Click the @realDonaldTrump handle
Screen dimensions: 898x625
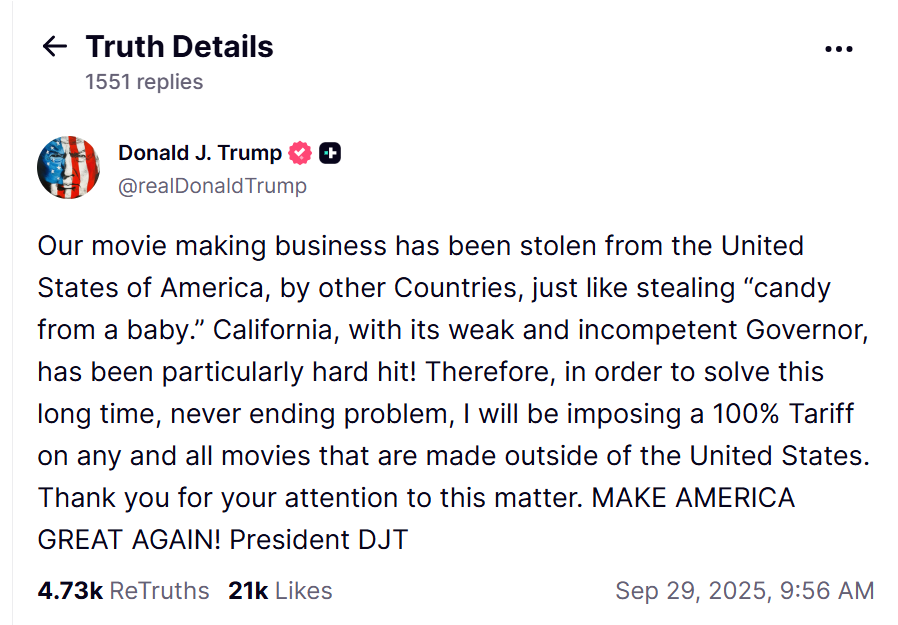pyautogui.click(x=212, y=186)
